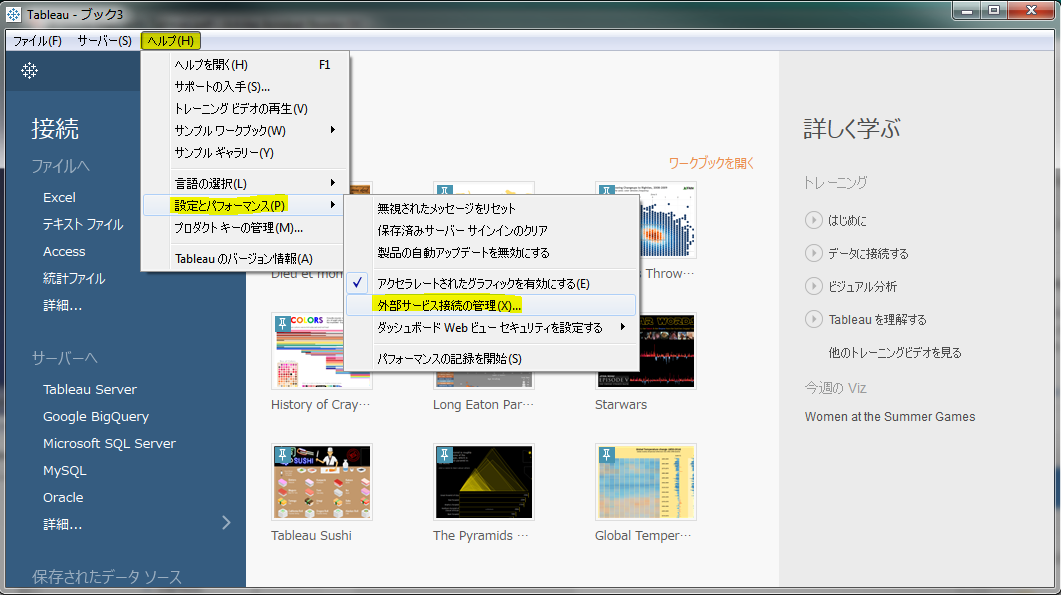Choose 製品の自動アップデートを無効にする
Screen dimensions: 1061x595
[x=491, y=252]
